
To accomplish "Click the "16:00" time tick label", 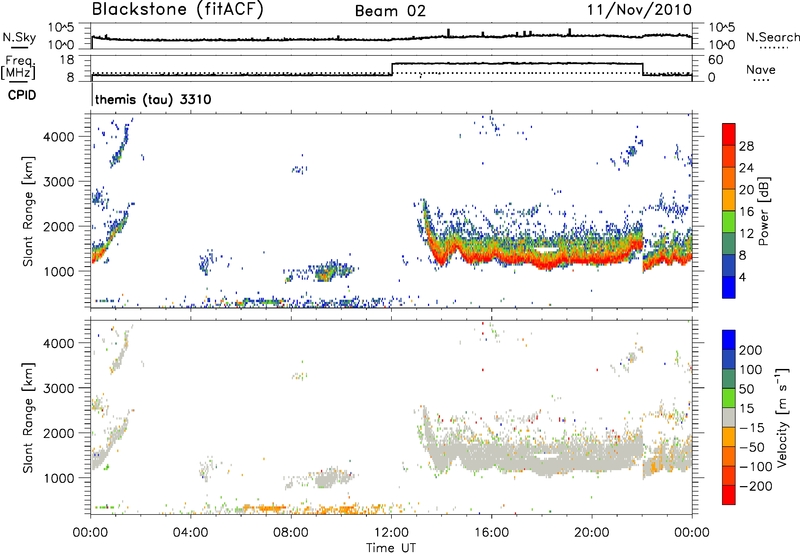I will click(491, 533).
